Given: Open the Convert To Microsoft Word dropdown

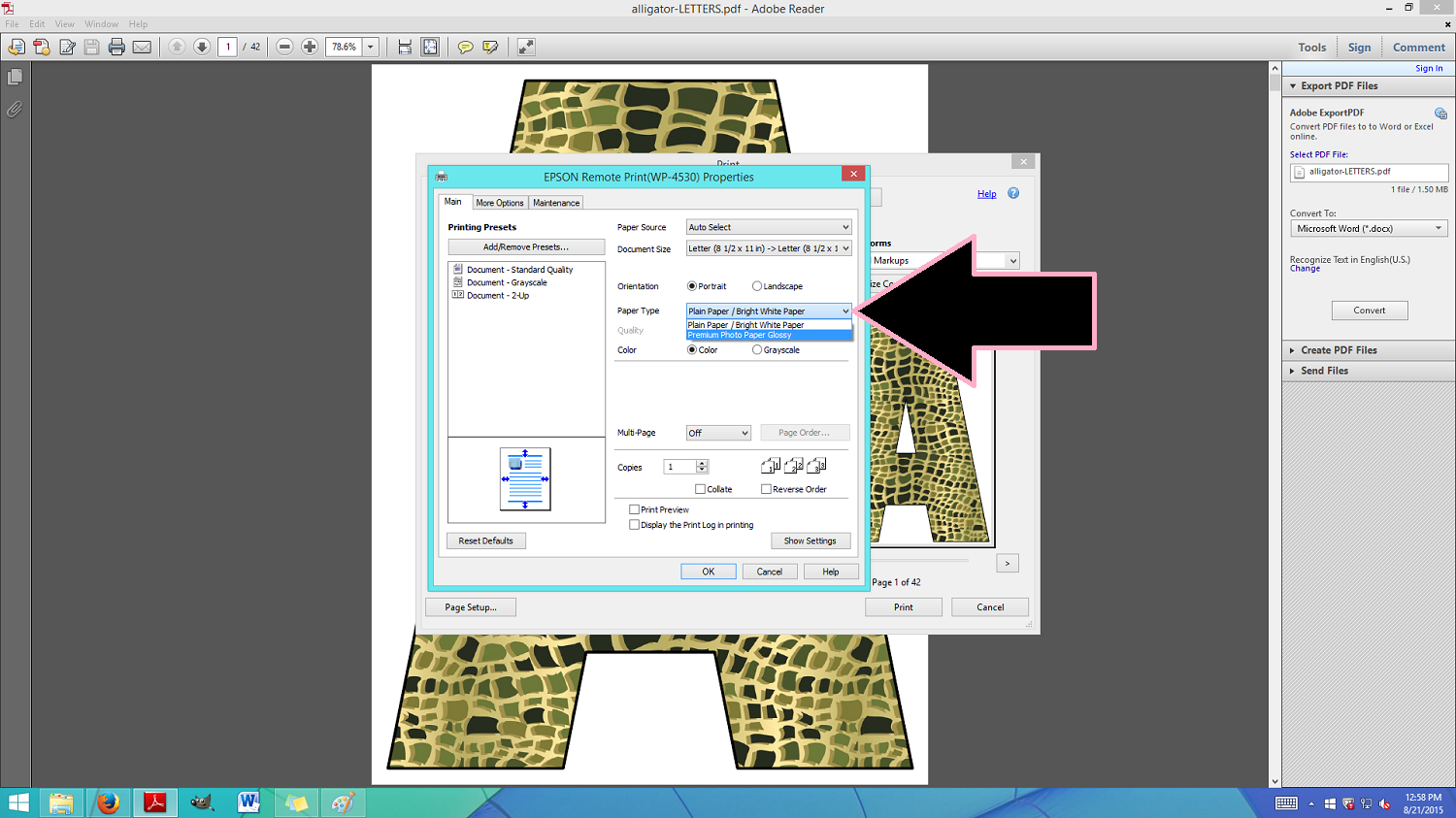Looking at the screenshot, I should (x=1369, y=229).
